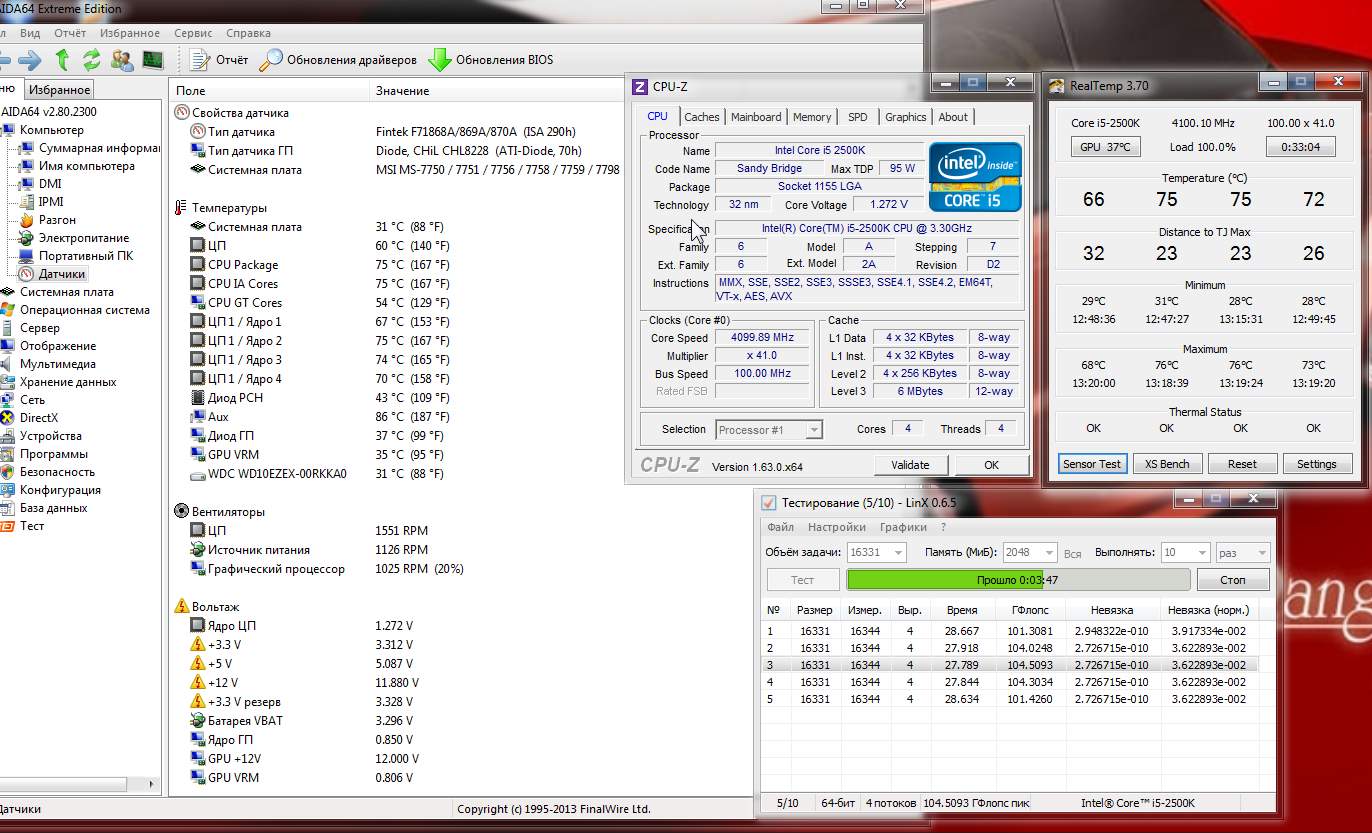This screenshot has height=833, width=1372.
Task: Switch to the Caches tab in CPU-Z
Action: (x=702, y=117)
